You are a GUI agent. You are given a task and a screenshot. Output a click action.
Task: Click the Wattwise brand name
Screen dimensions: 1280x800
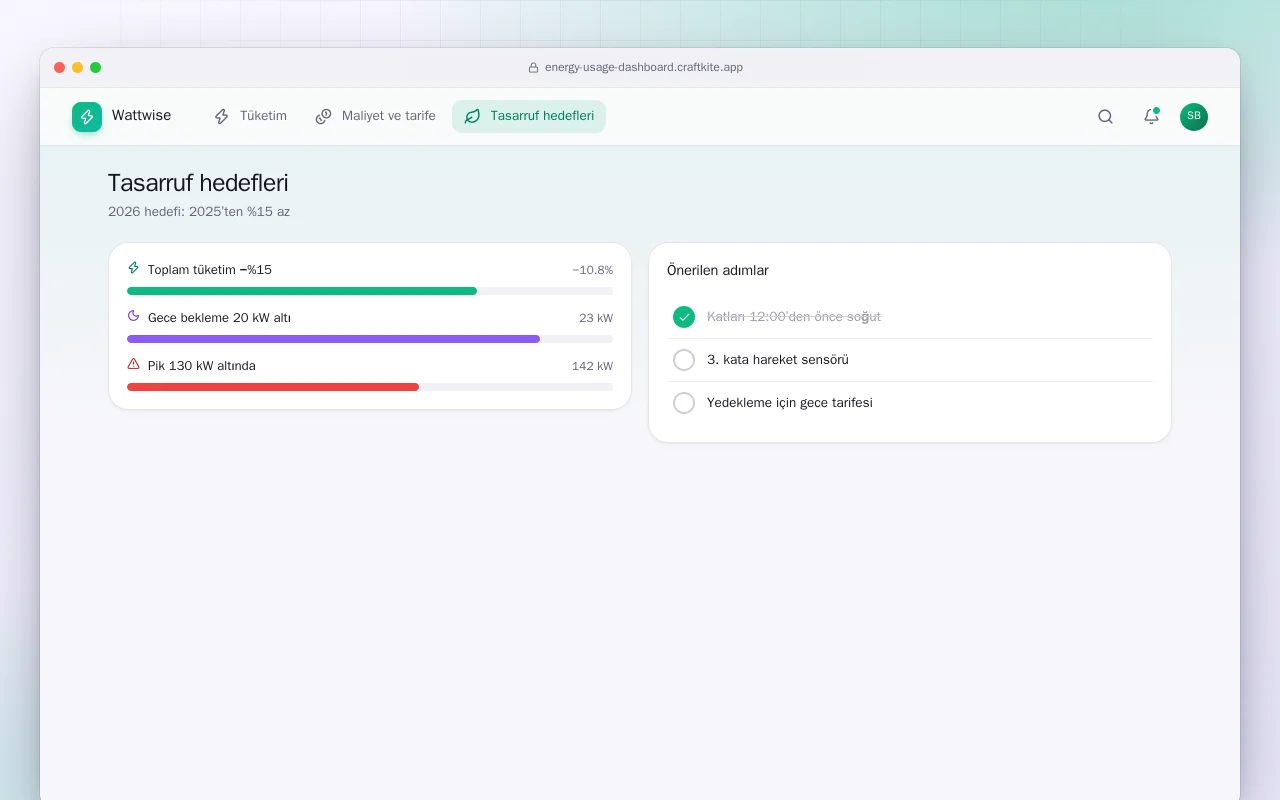[x=141, y=116]
